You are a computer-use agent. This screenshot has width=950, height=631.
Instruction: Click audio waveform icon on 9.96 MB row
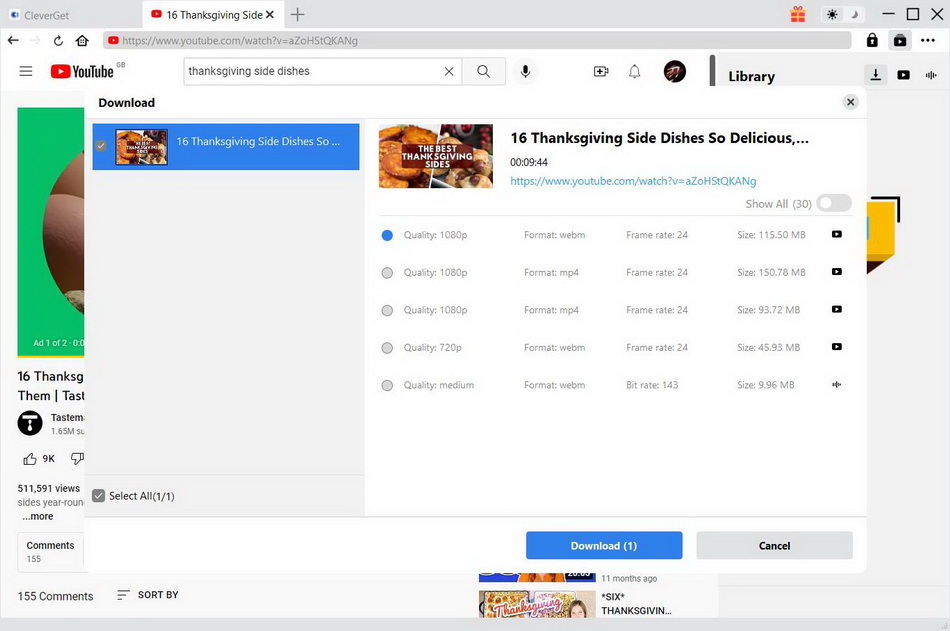click(x=837, y=384)
